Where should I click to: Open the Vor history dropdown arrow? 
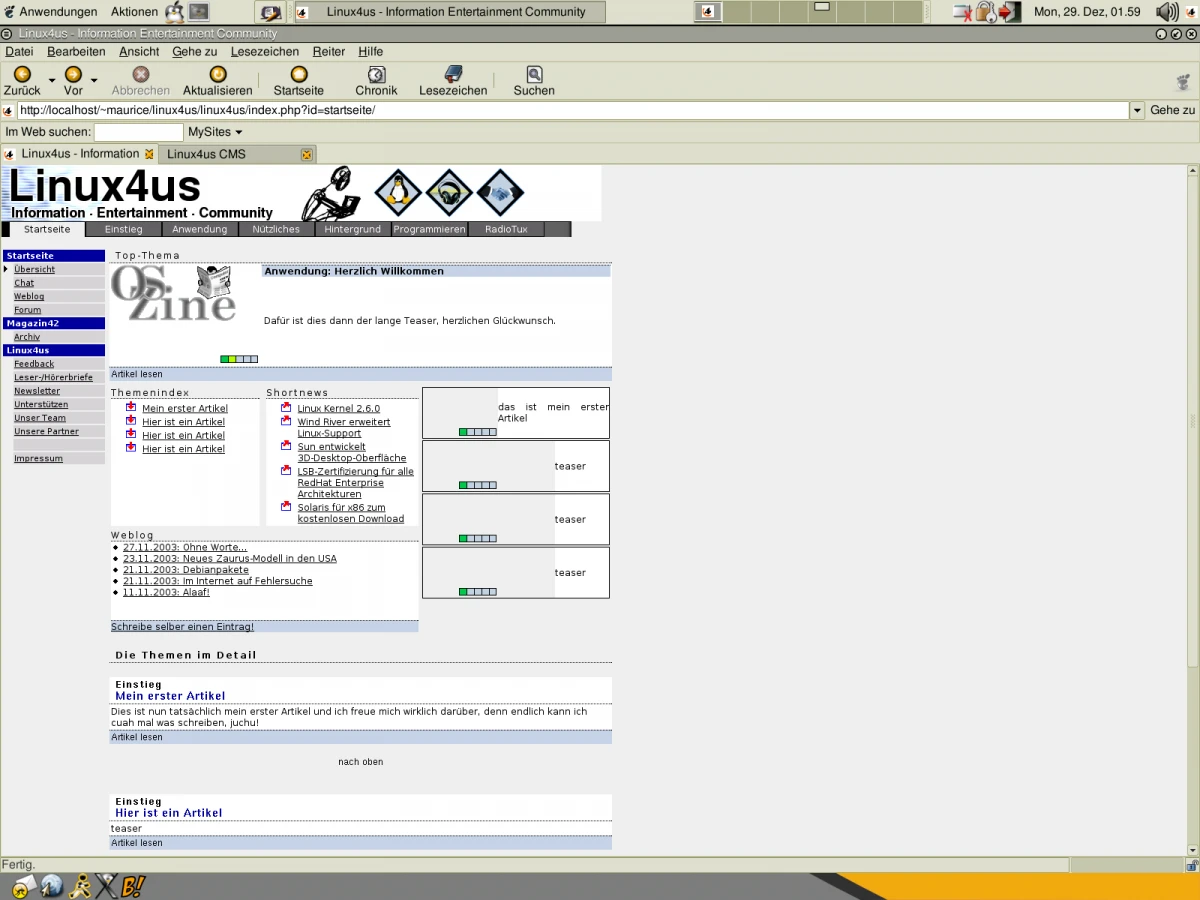click(x=94, y=80)
